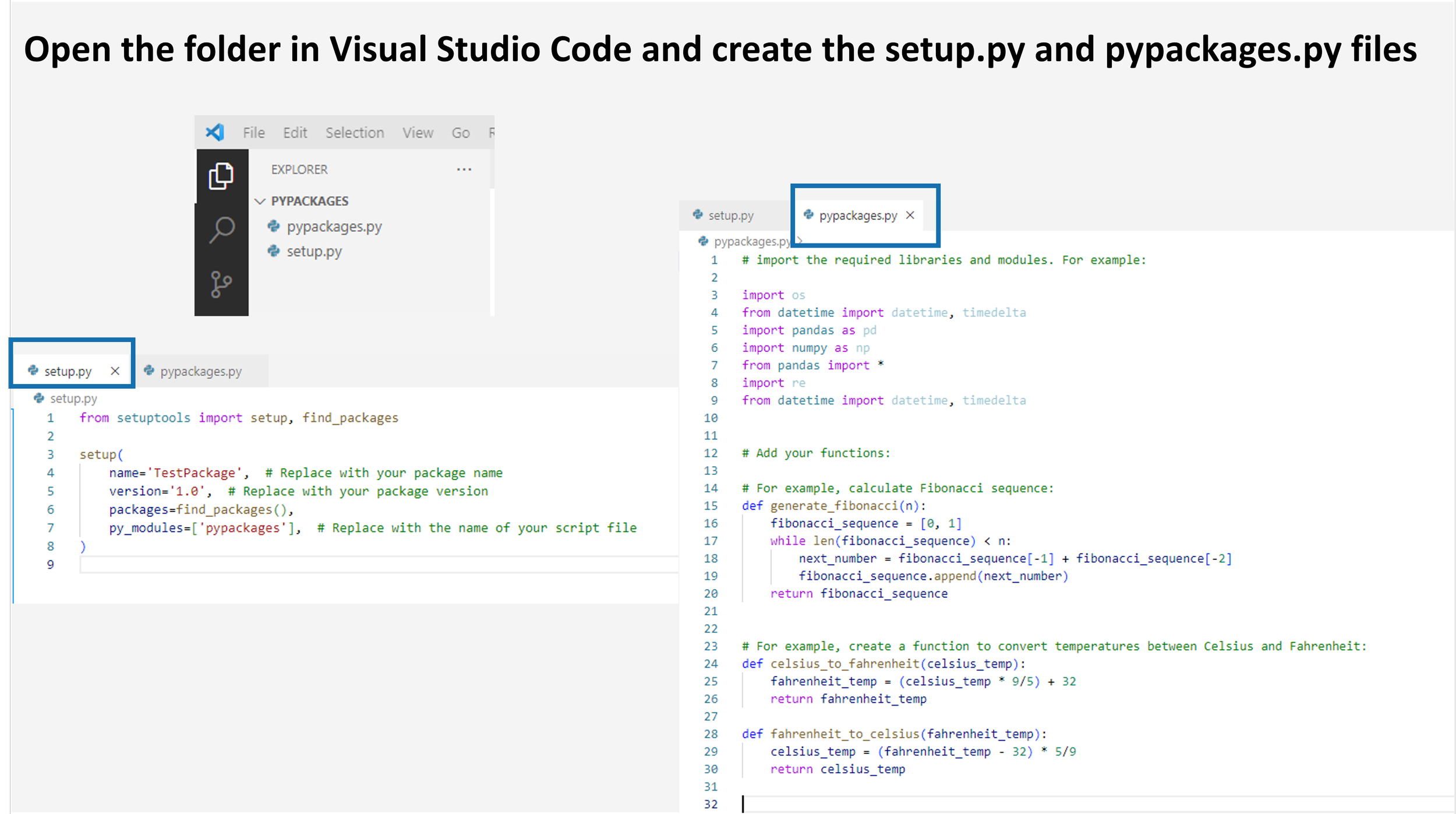Click the Python icon next to pypackages.py
Viewport: 1456px width, 814px height.
pos(274,227)
